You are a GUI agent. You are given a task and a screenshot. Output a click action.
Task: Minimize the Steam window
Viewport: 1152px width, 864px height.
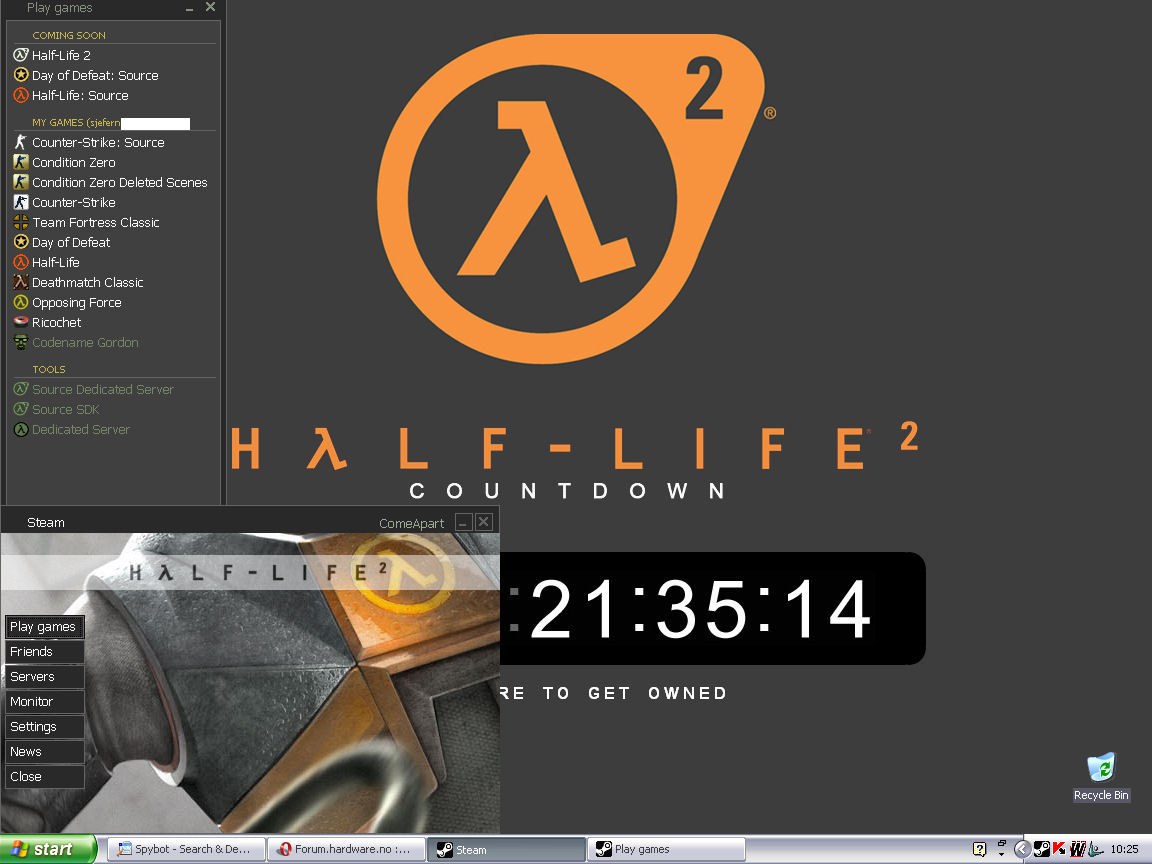[x=463, y=522]
